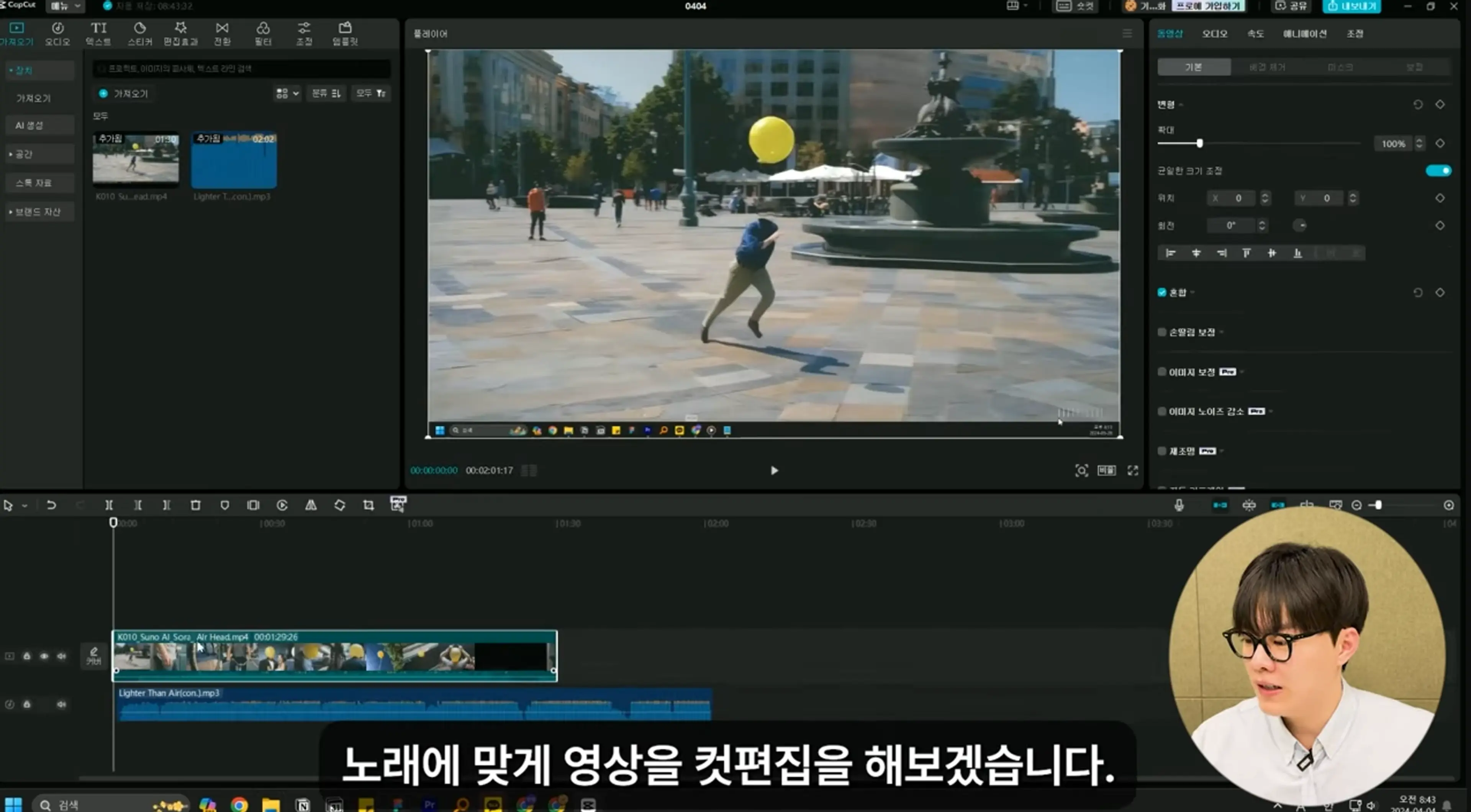Click the 가져오기 import button with plus icon

(123, 94)
